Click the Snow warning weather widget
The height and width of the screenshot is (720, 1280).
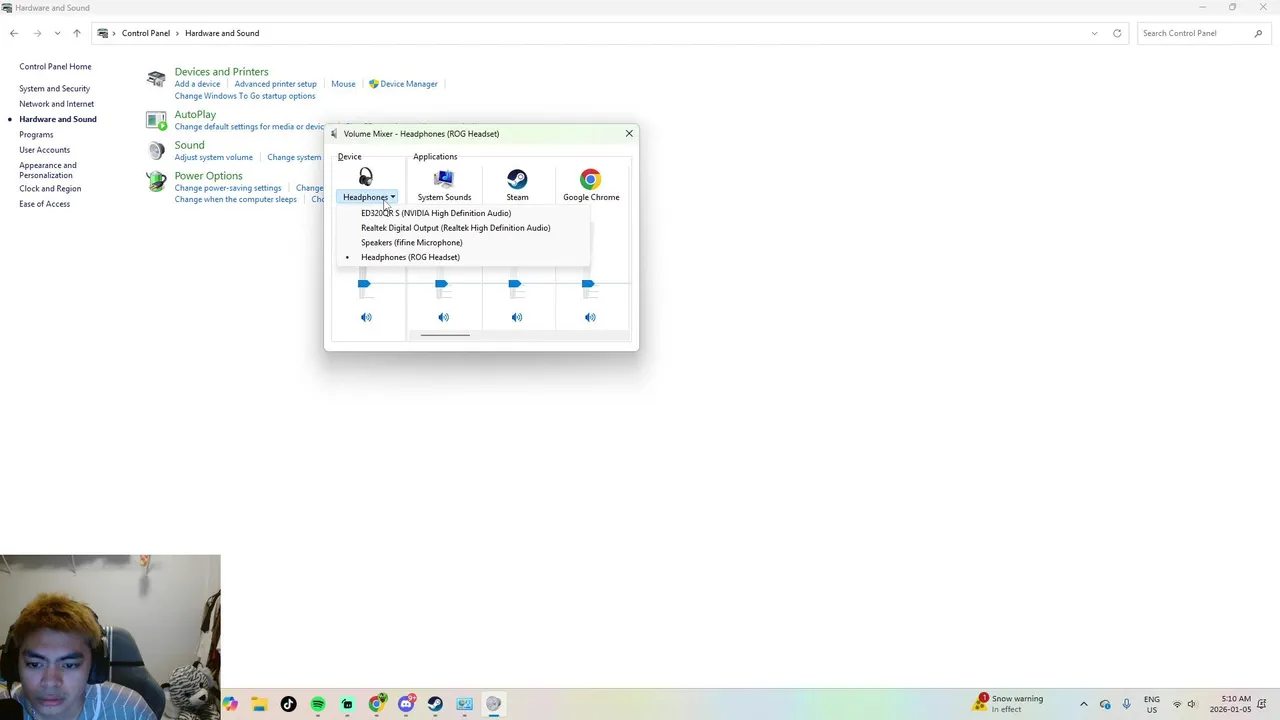click(1009, 704)
